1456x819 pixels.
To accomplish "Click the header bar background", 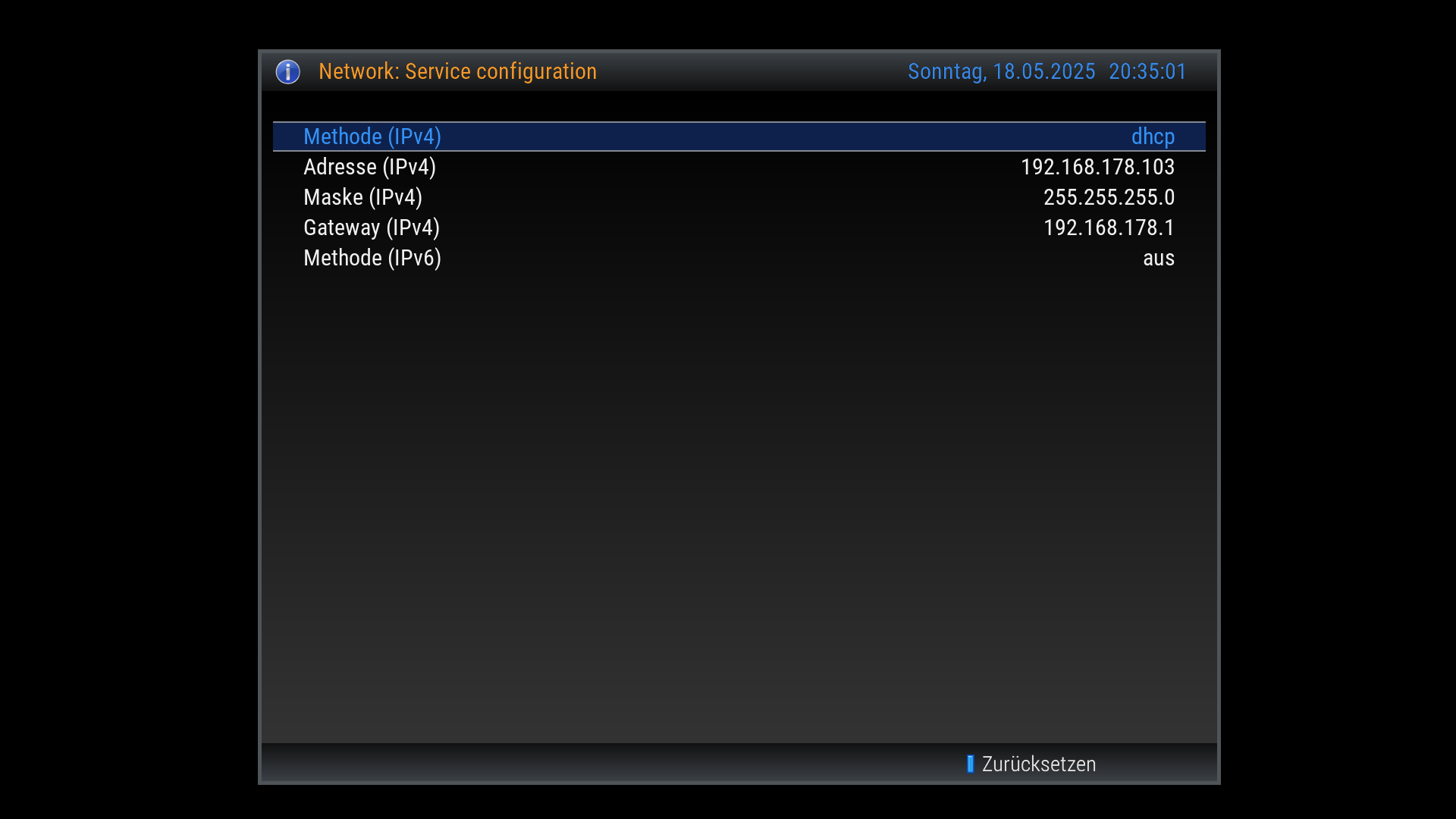I will click(751, 71).
